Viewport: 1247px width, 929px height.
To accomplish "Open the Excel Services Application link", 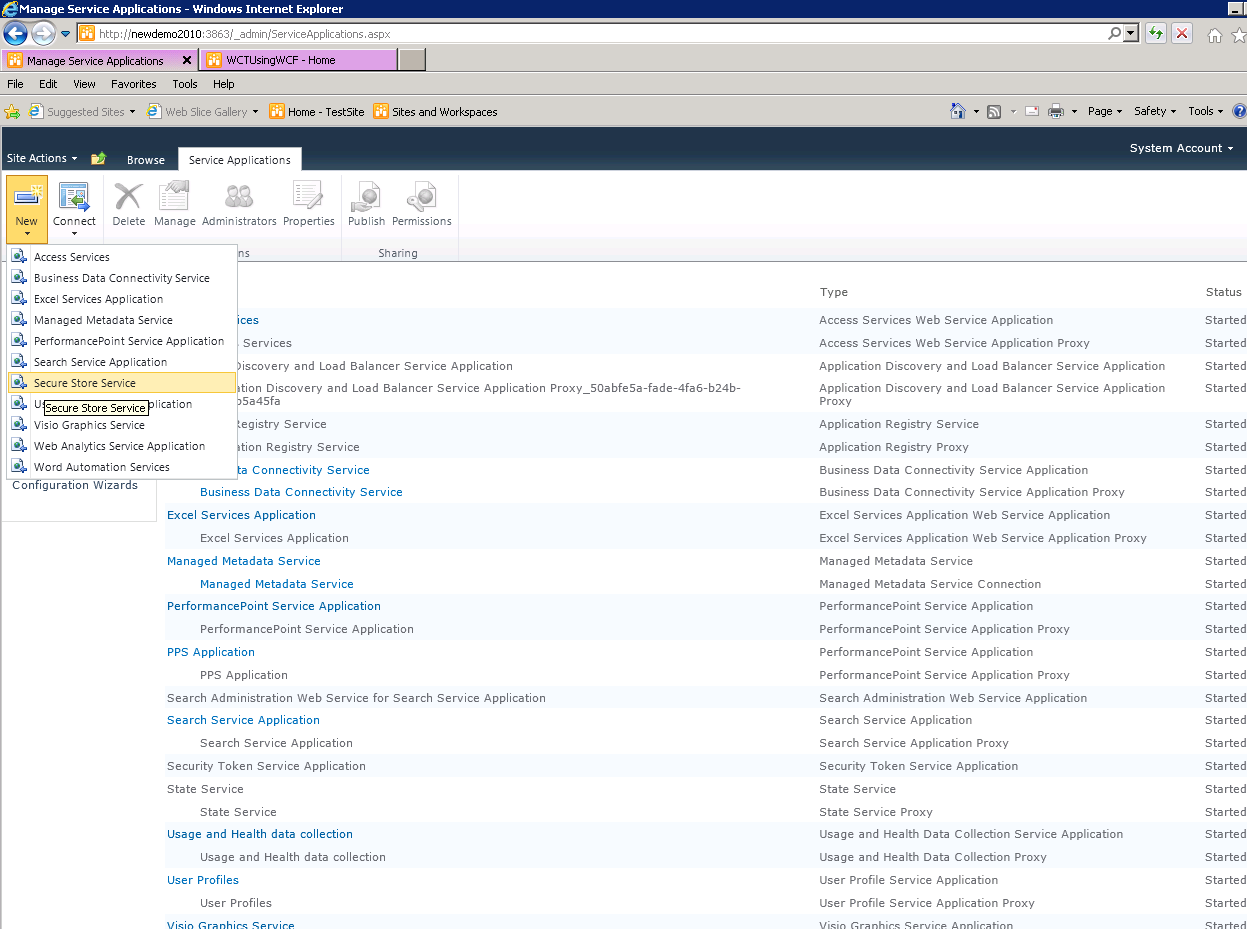I will click(241, 515).
